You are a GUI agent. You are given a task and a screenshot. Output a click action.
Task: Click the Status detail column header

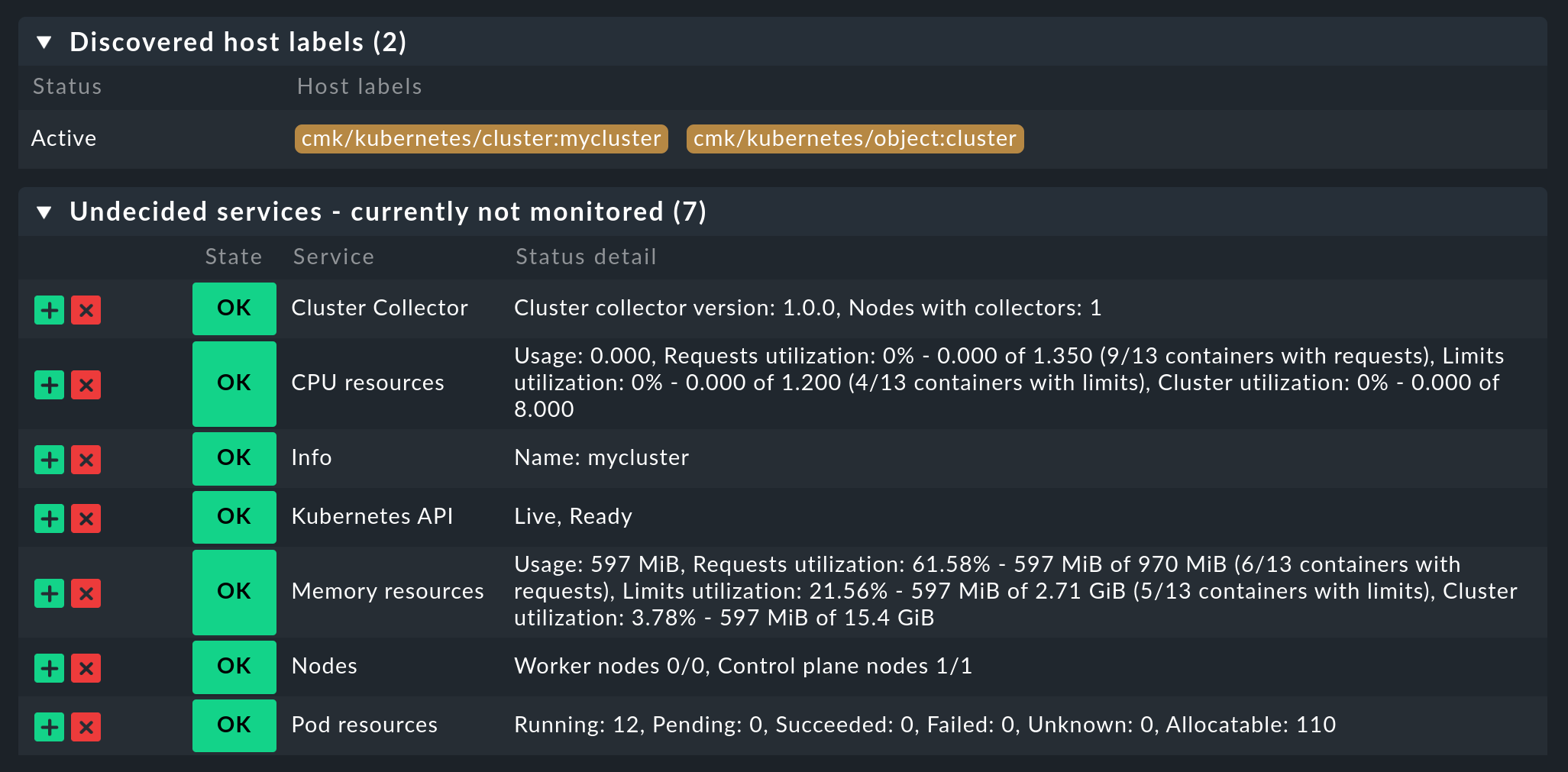pyautogui.click(x=585, y=257)
